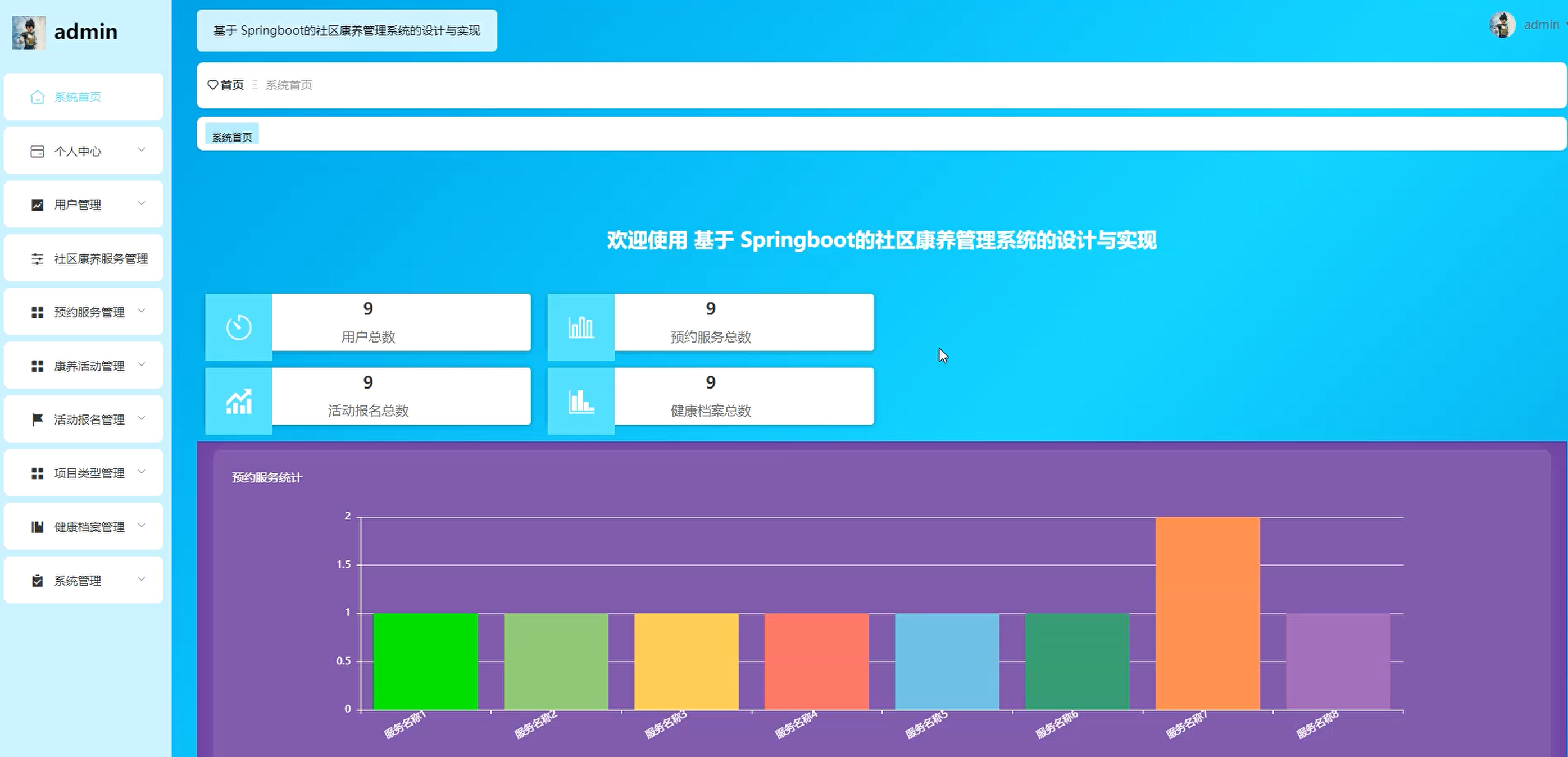This screenshot has height=757, width=1568.
Task: Click the tall orange 服务名称7 bar
Action: pyautogui.click(x=1208, y=613)
